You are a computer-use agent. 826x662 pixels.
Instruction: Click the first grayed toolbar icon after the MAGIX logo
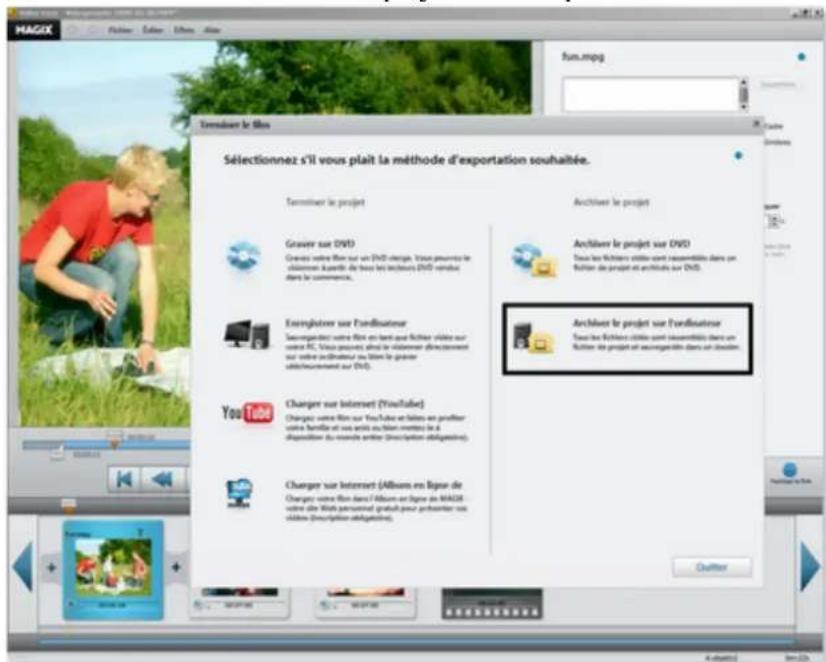click(x=73, y=30)
